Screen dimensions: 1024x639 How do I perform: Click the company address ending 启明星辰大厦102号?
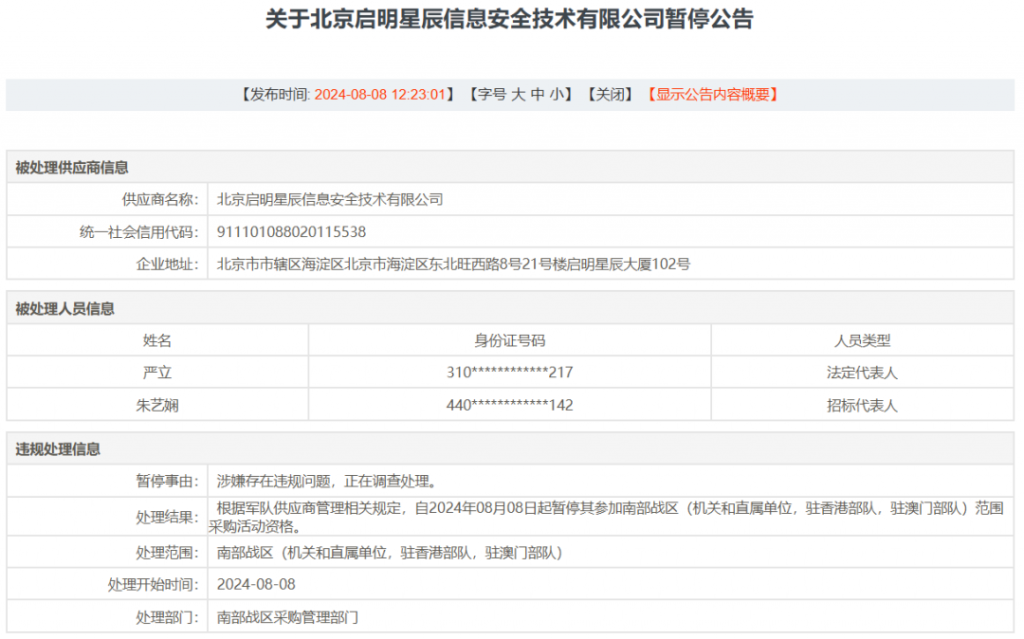(x=453, y=264)
